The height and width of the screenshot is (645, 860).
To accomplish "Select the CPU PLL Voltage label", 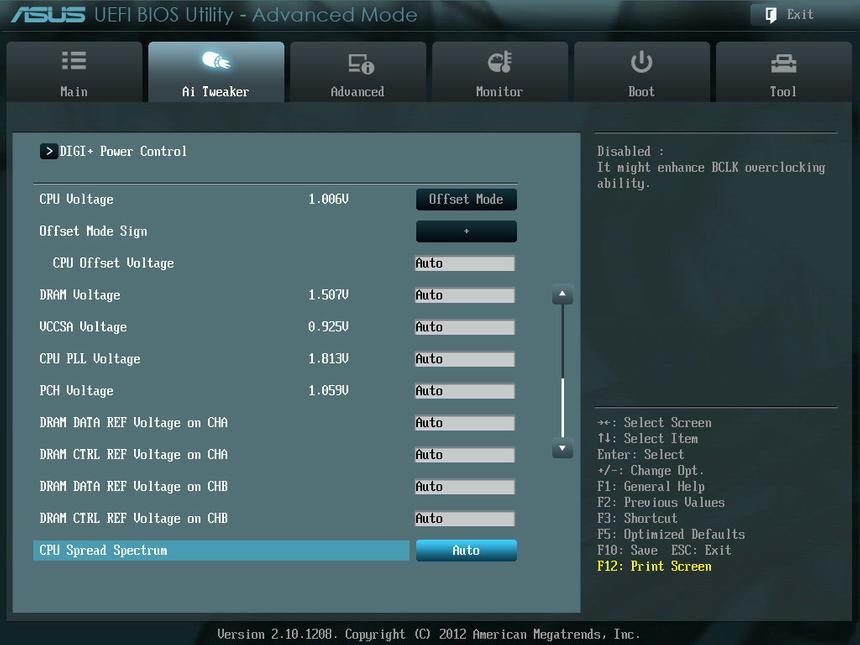I will 90,359.
